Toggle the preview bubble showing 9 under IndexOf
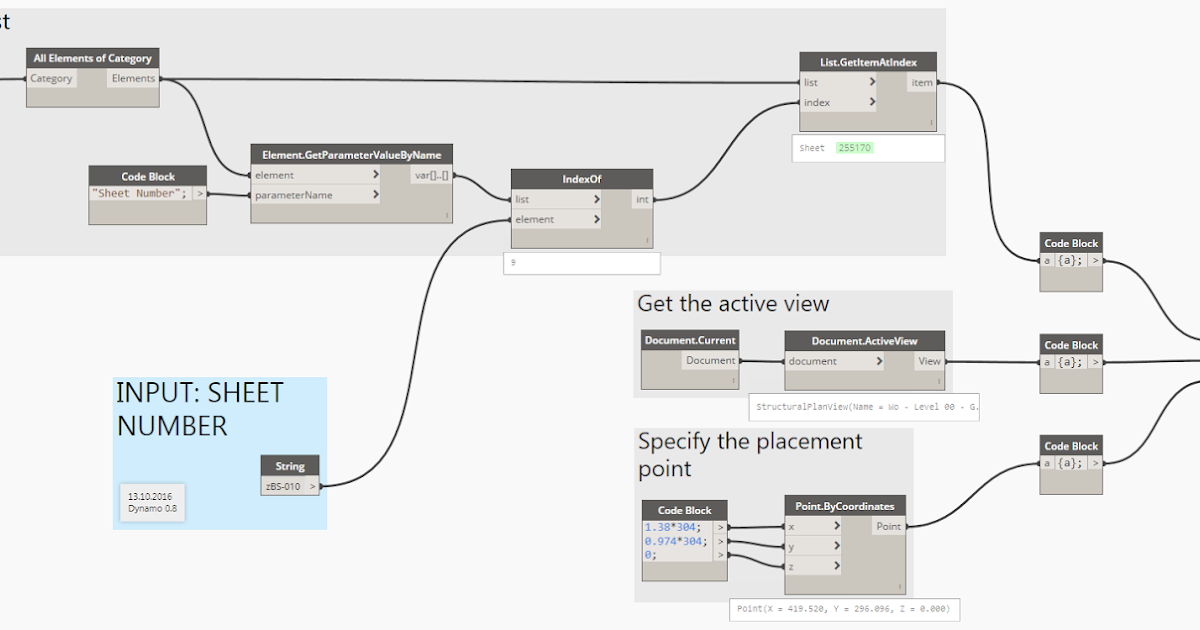Viewport: 1200px width, 630px height. pos(581,262)
